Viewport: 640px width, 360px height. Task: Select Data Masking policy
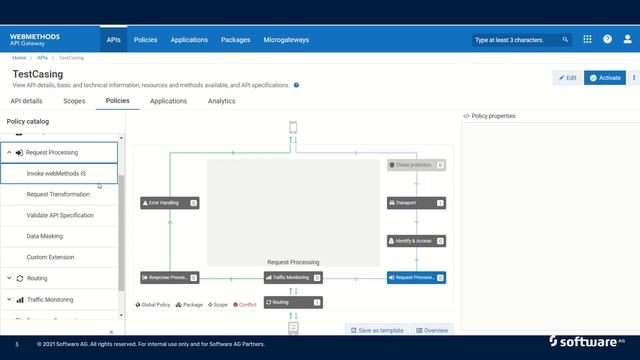point(59,236)
